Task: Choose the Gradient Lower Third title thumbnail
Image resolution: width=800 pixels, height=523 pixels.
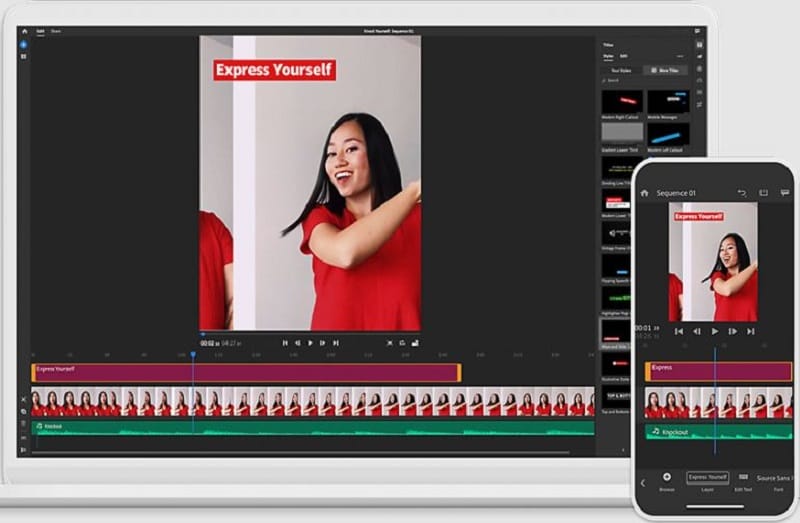Action: (x=622, y=133)
